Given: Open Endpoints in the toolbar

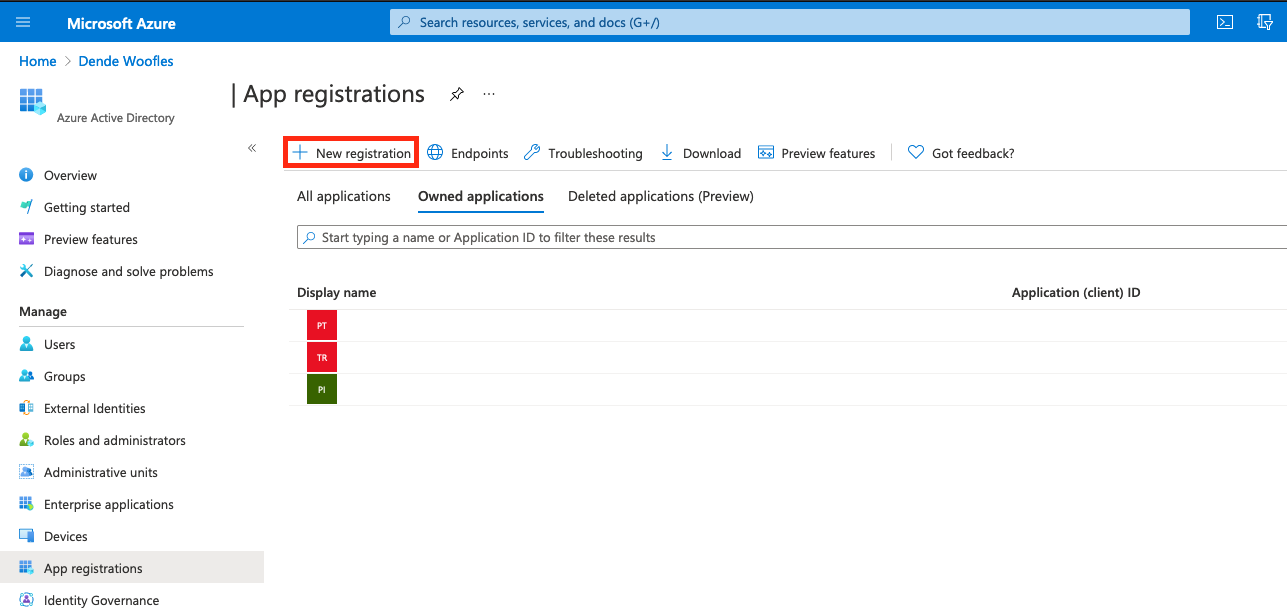Looking at the screenshot, I should (468, 153).
